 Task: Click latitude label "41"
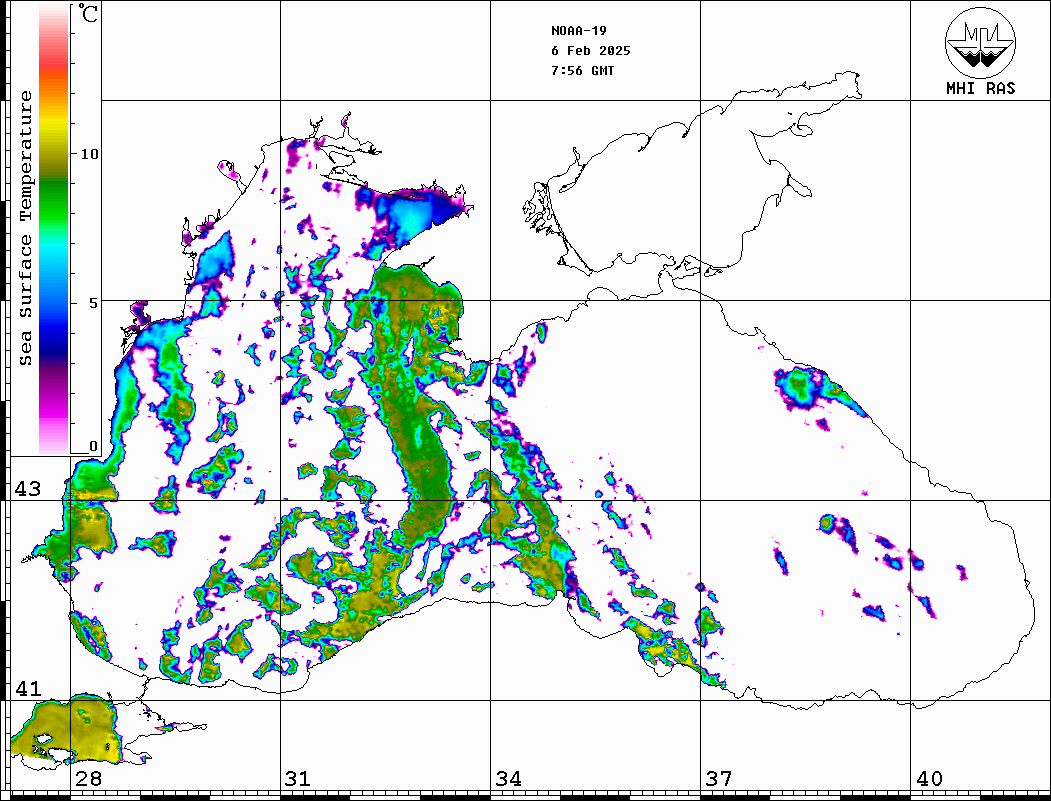28,688
